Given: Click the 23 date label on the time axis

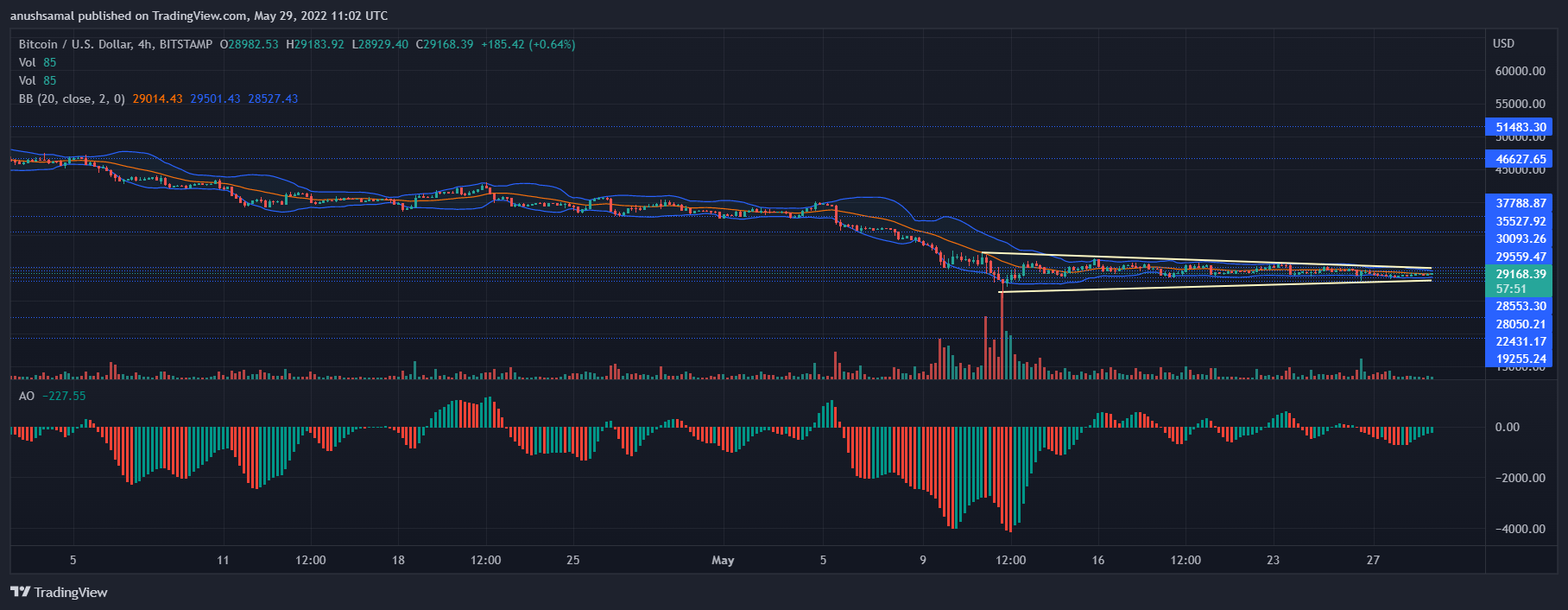Looking at the screenshot, I should pos(1273,560).
